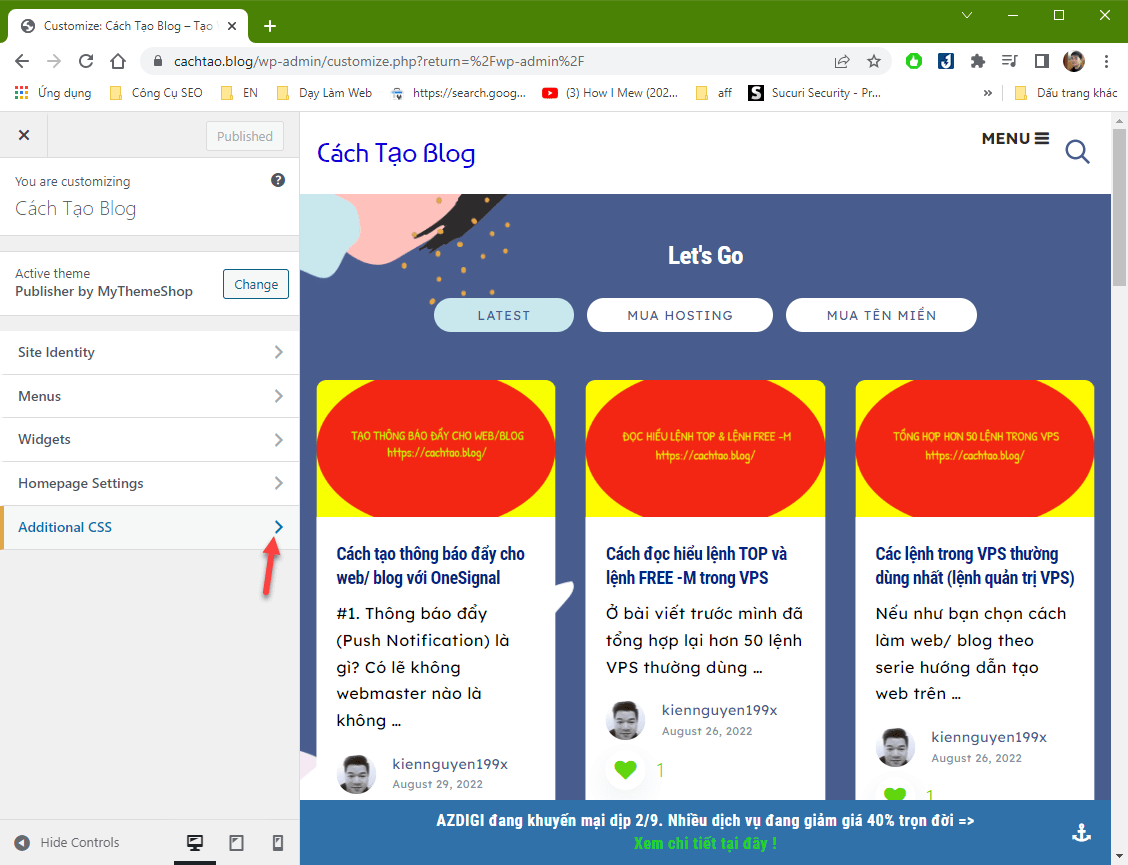Click the anchor icon in promo bar

[1081, 833]
